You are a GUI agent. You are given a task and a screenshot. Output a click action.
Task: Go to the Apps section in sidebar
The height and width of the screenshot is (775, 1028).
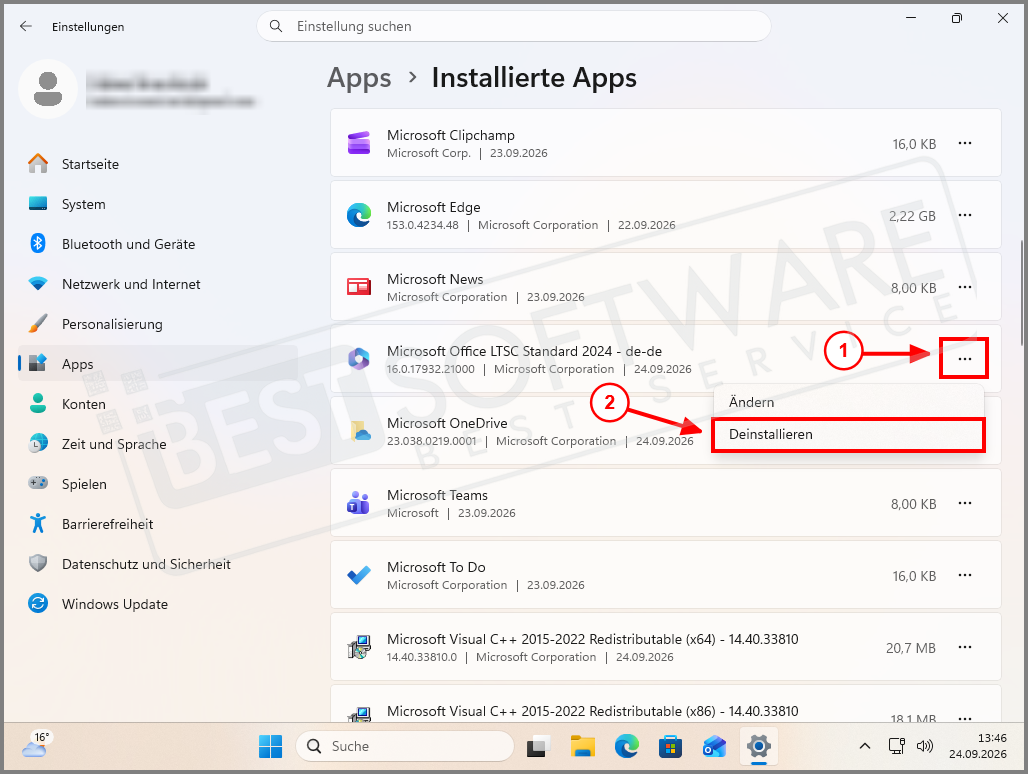[x=157, y=364]
